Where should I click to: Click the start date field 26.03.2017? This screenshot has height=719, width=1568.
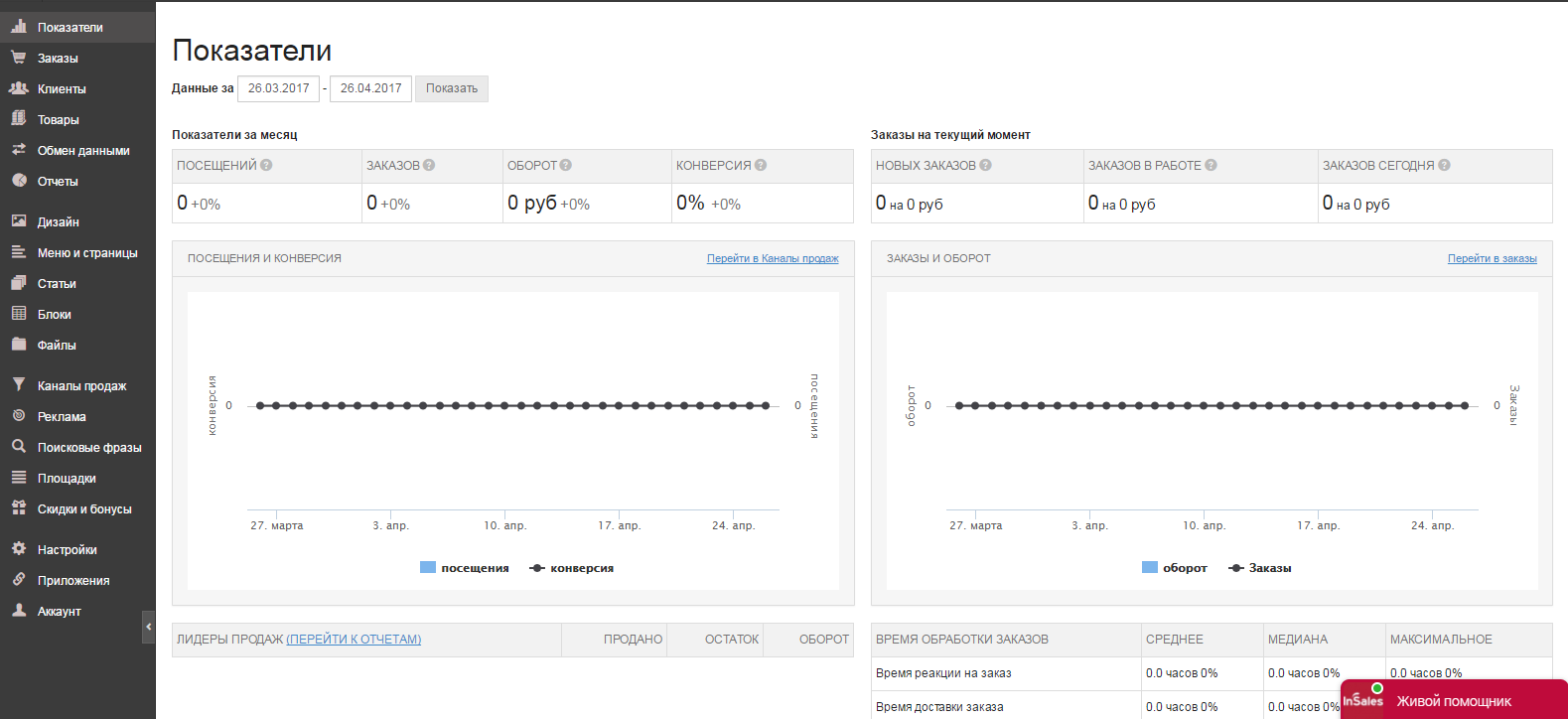click(278, 88)
